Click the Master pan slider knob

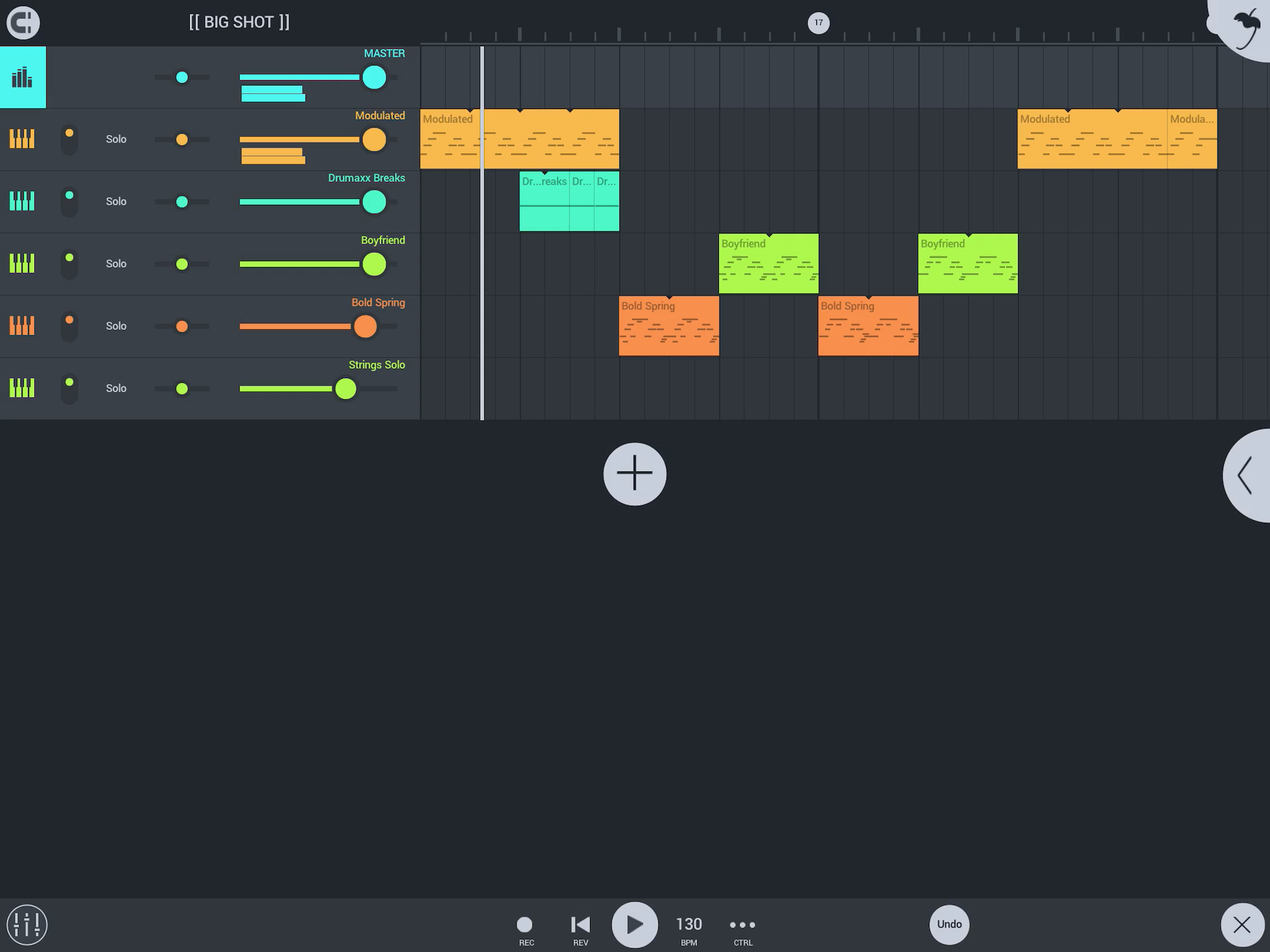pyautogui.click(x=182, y=77)
